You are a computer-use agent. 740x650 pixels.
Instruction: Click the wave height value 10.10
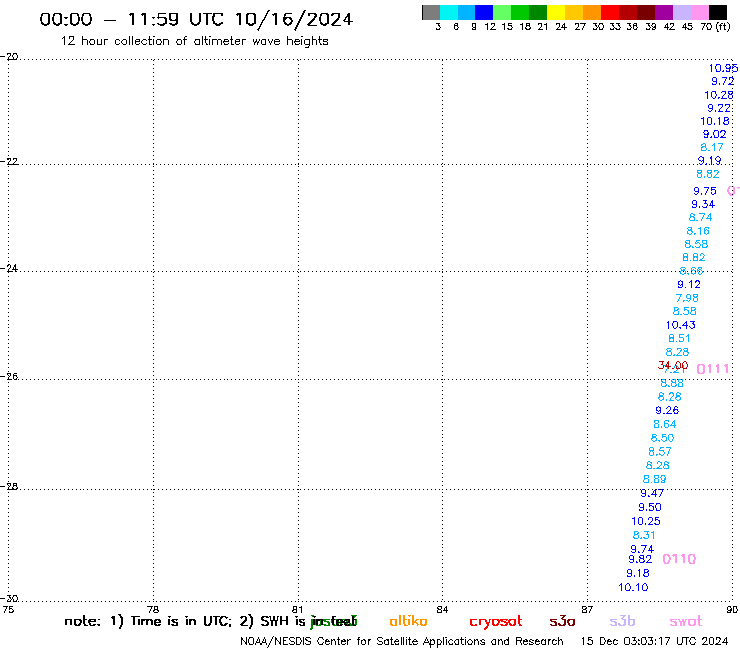633,588
